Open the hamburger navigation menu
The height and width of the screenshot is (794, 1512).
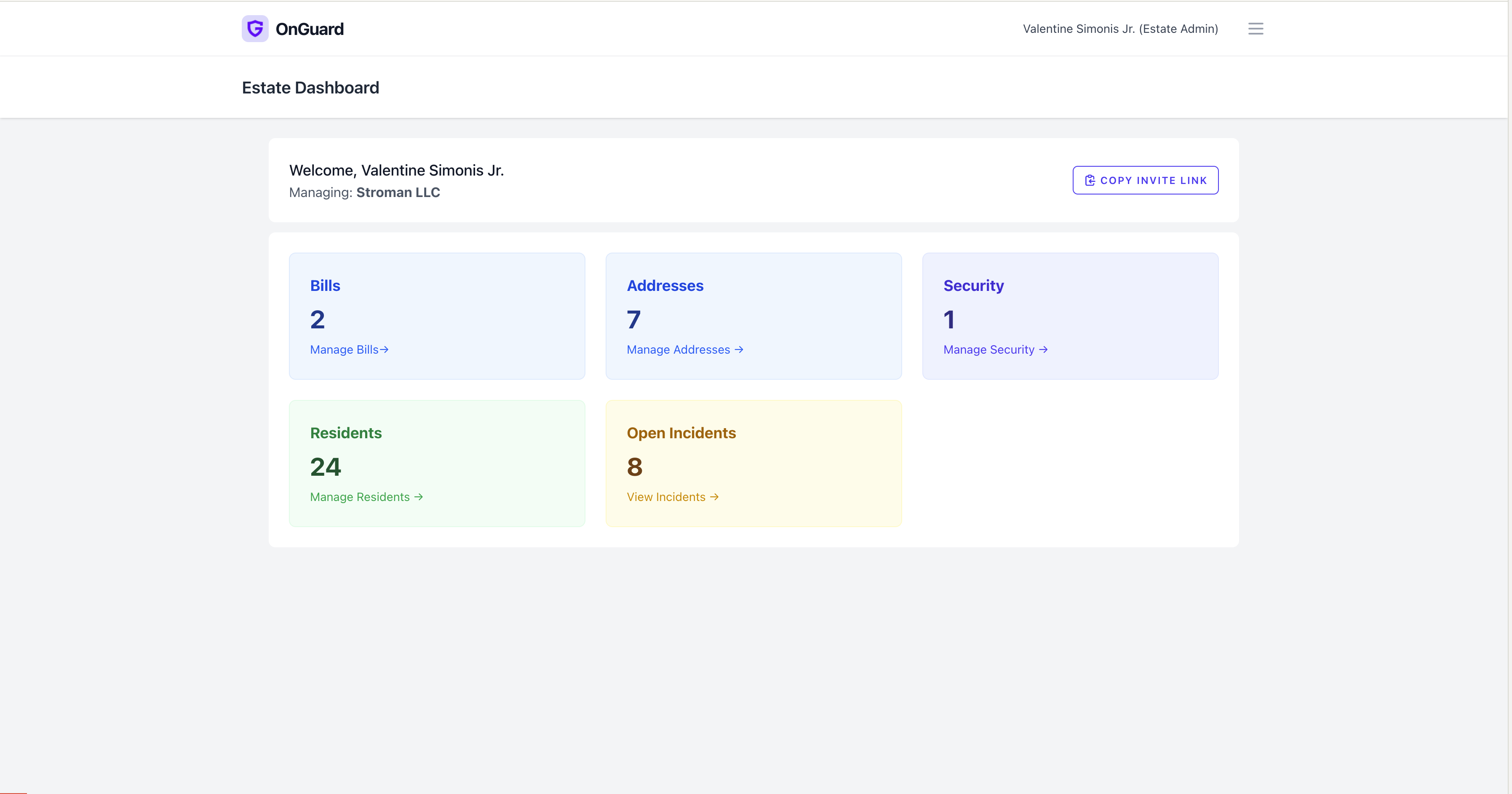pos(1256,28)
